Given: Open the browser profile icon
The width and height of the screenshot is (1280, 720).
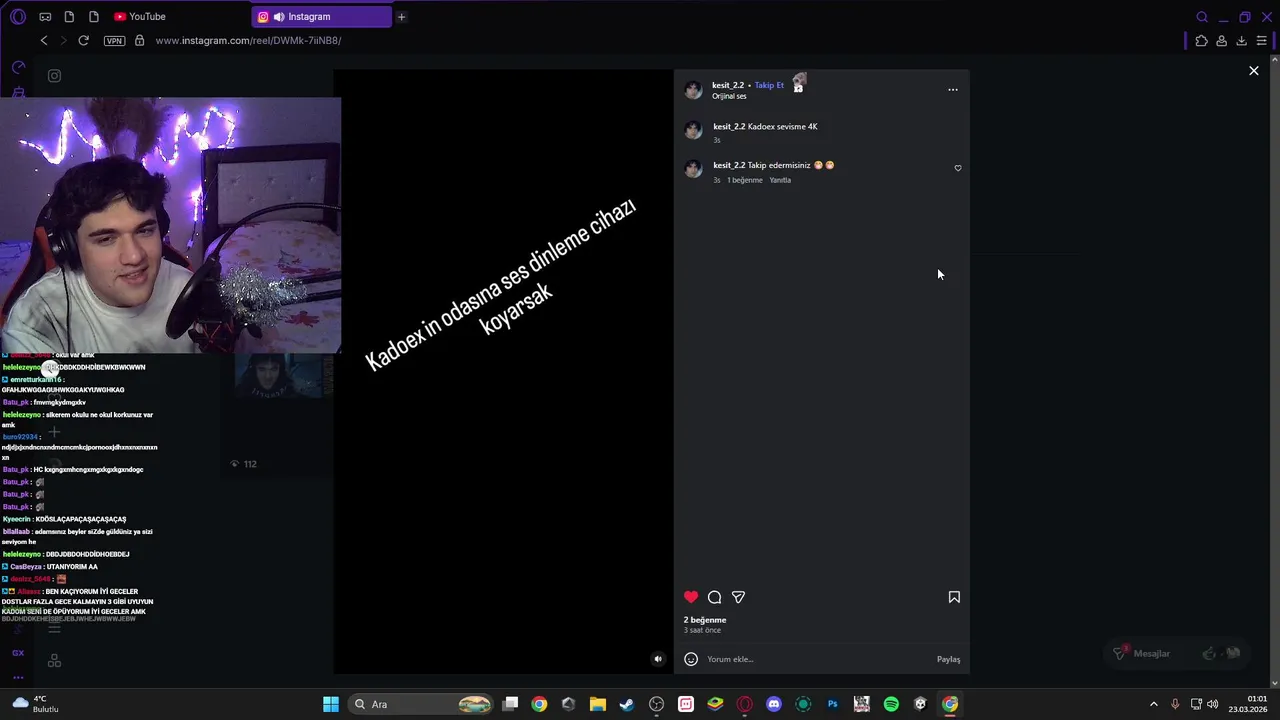Looking at the screenshot, I should (1222, 41).
